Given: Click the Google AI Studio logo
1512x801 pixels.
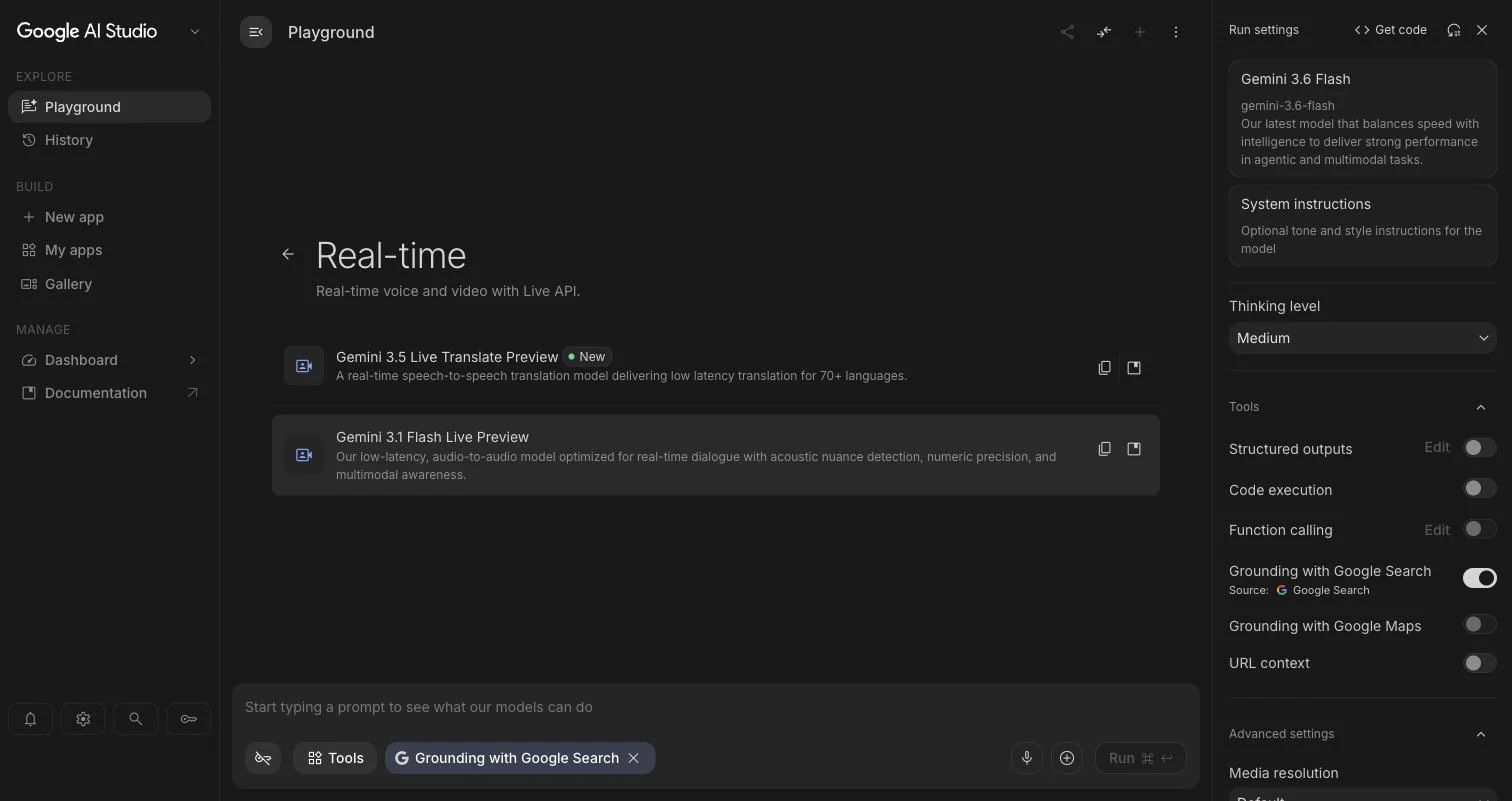Looking at the screenshot, I should tap(87, 31).
